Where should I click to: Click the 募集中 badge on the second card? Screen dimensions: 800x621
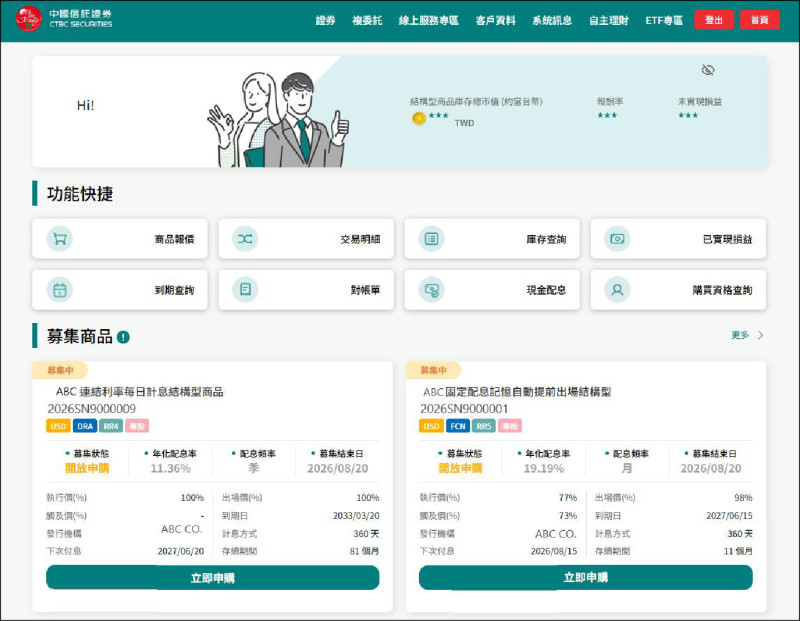point(433,370)
